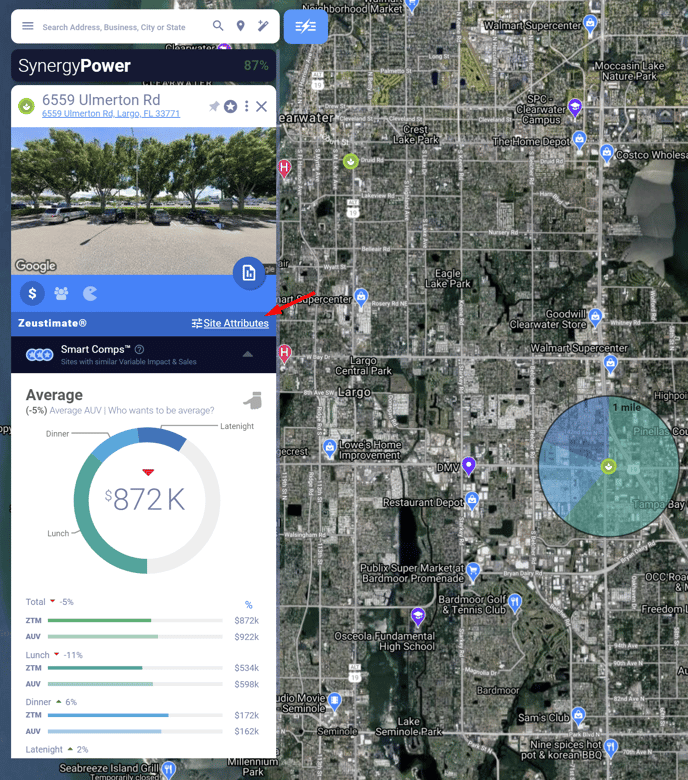Click the Costco Wholesale map marker
The image size is (688, 780).
point(606,153)
